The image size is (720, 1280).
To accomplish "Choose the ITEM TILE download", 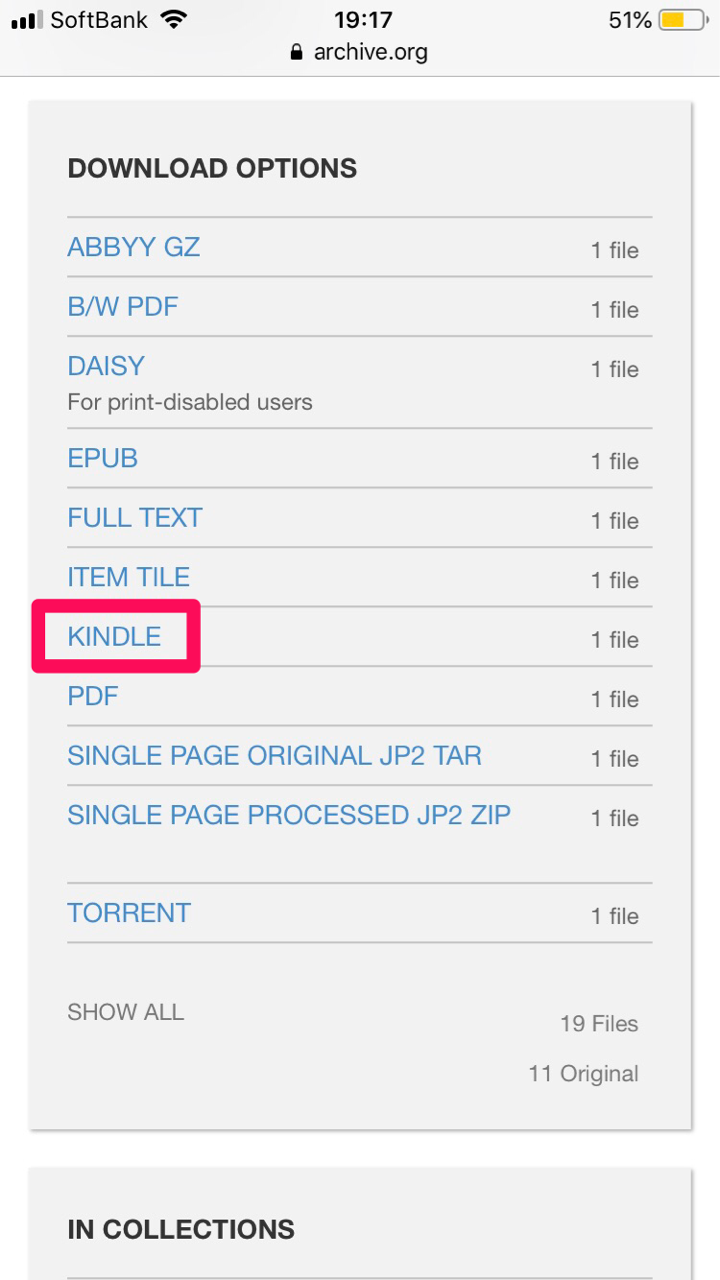I will [128, 577].
